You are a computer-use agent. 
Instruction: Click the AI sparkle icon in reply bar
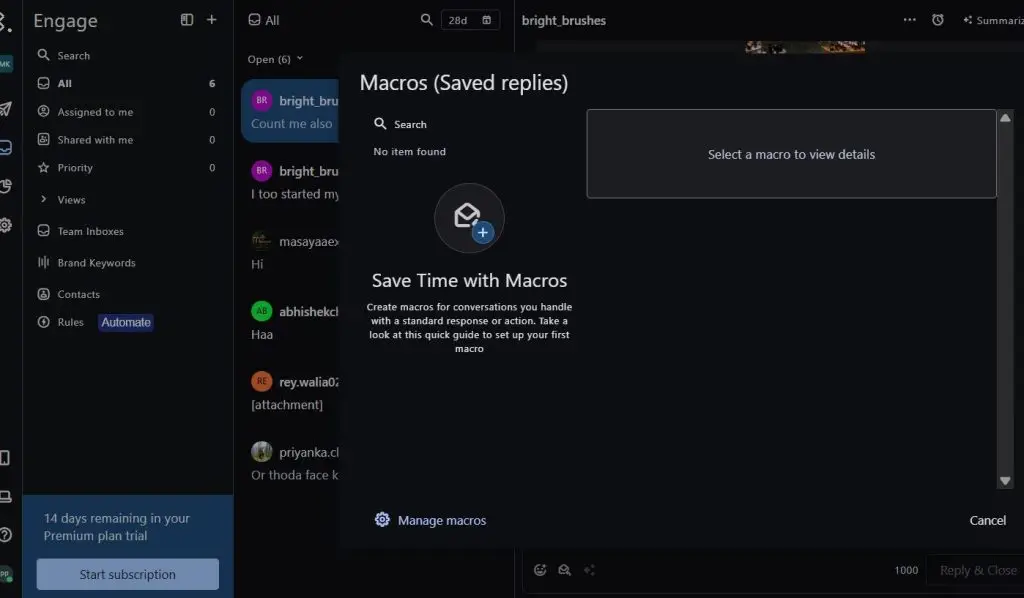pyautogui.click(x=590, y=570)
